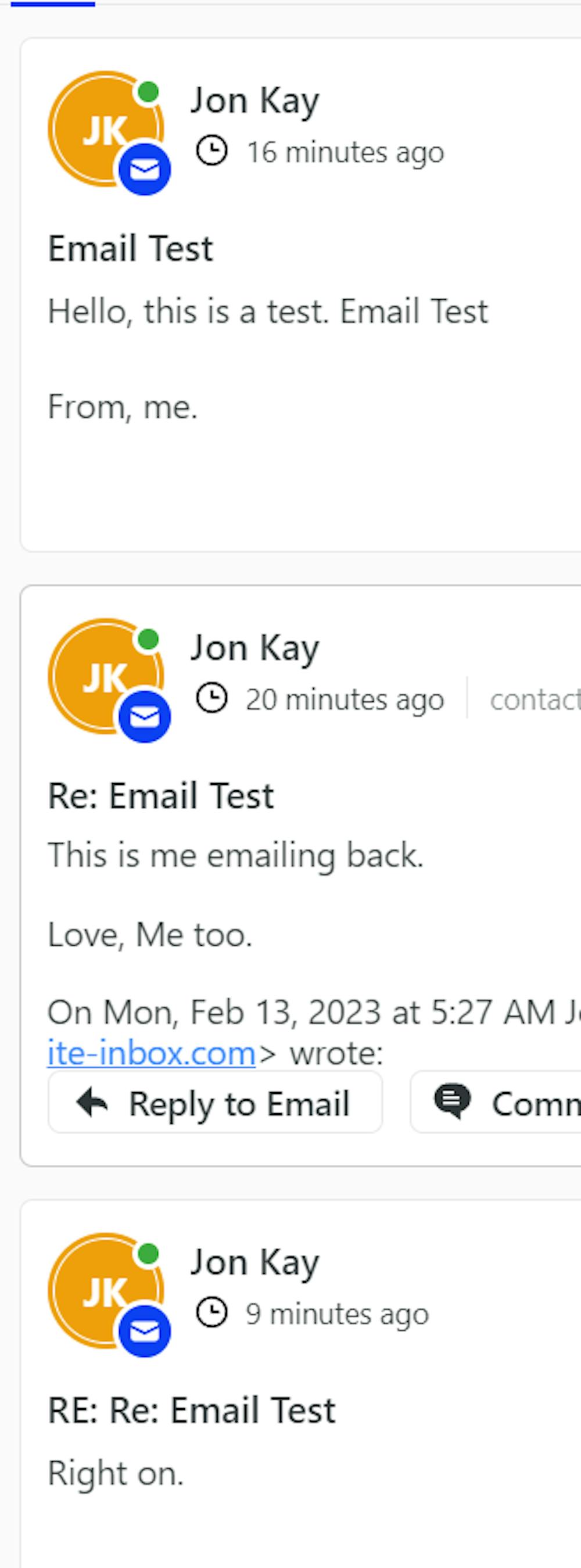Click the clock icon beside "20 minutes ago"
This screenshot has width=581, height=1568.
(x=212, y=698)
